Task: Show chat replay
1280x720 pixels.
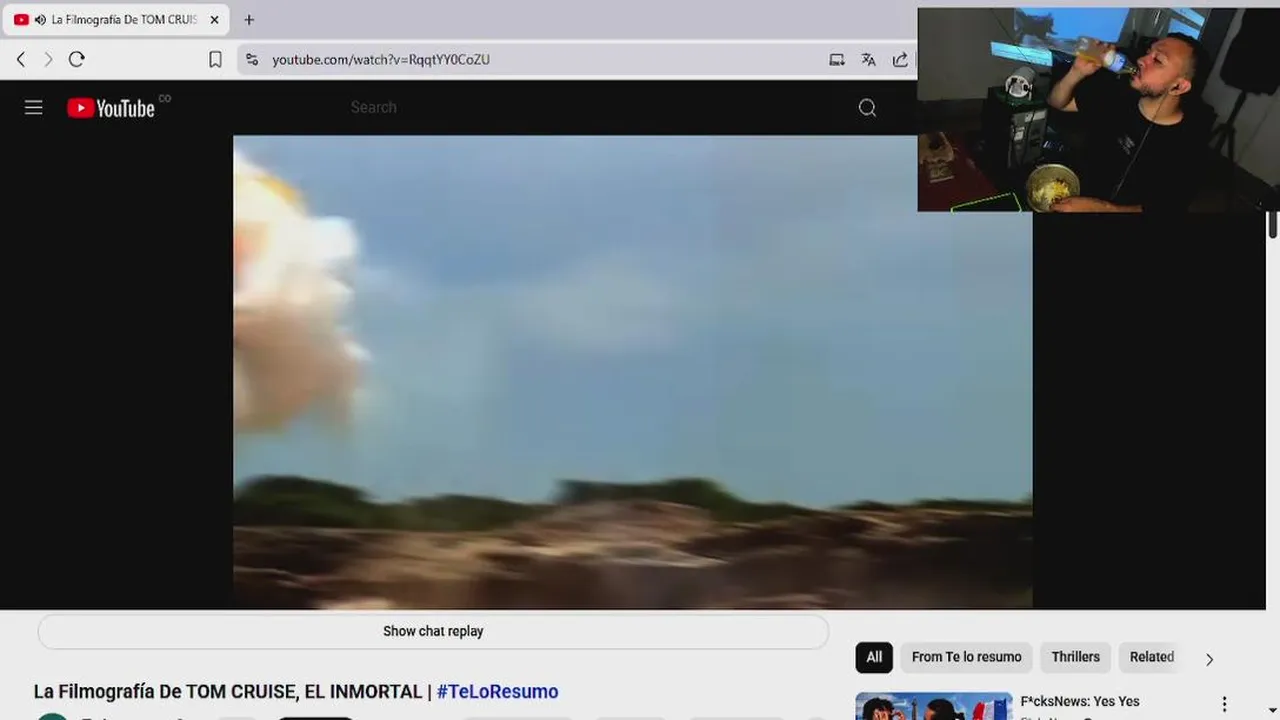Action: click(x=433, y=631)
